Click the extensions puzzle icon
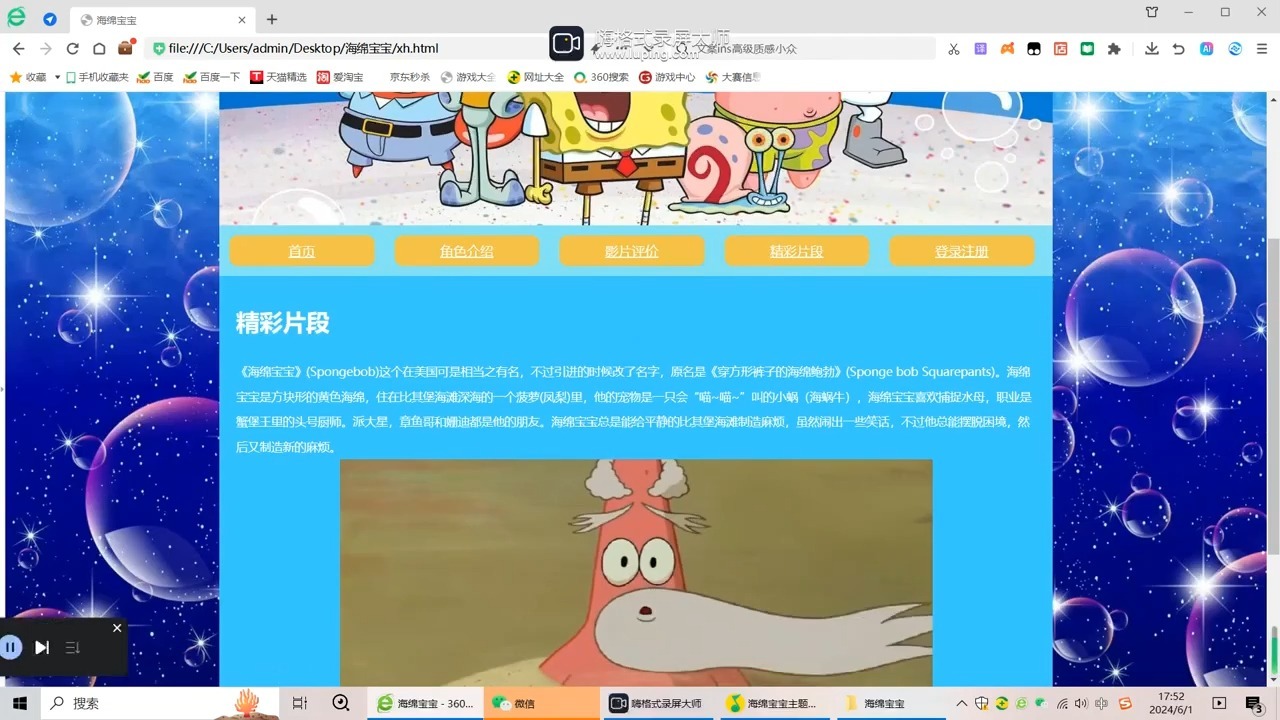The width and height of the screenshot is (1280, 720). (x=1115, y=48)
